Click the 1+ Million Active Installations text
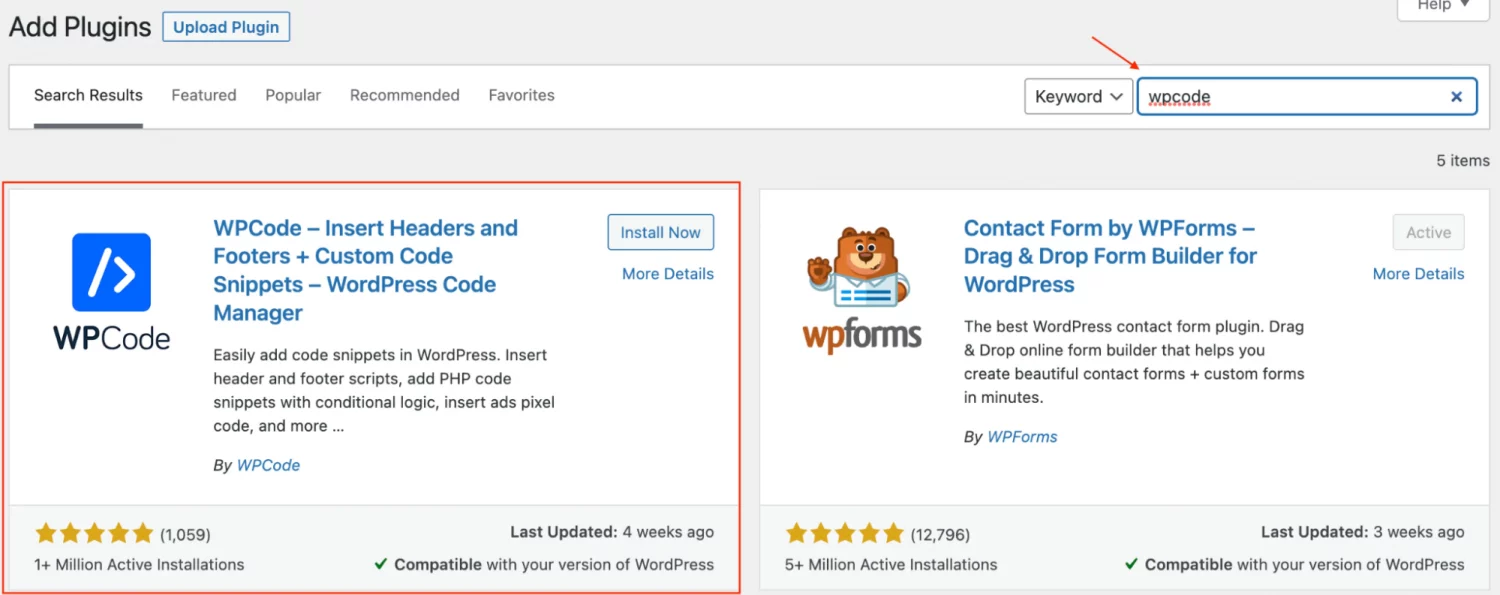The image size is (1500, 595). [x=139, y=565]
